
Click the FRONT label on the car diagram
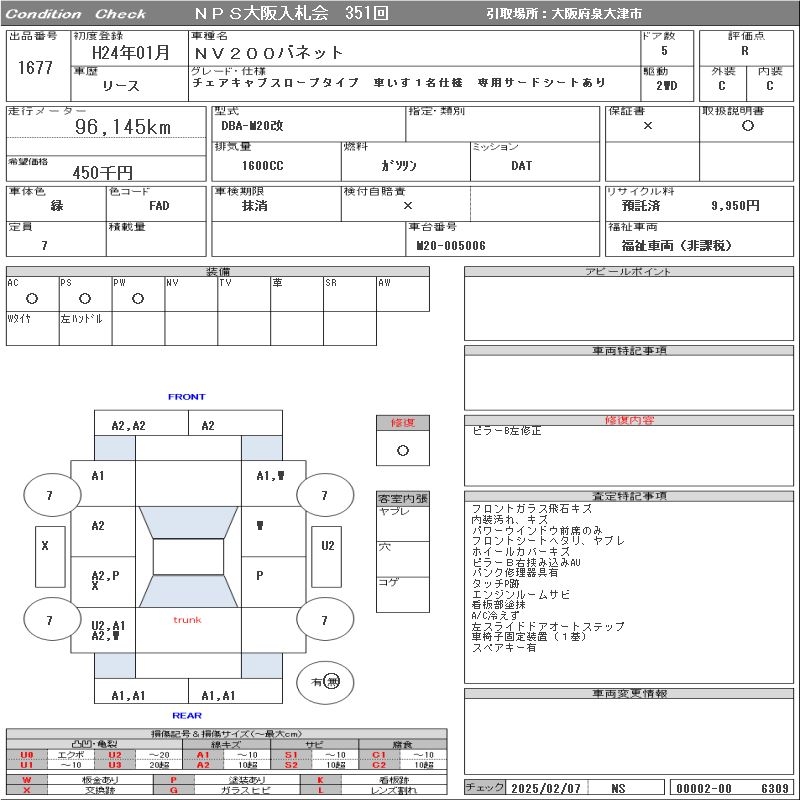(186, 396)
